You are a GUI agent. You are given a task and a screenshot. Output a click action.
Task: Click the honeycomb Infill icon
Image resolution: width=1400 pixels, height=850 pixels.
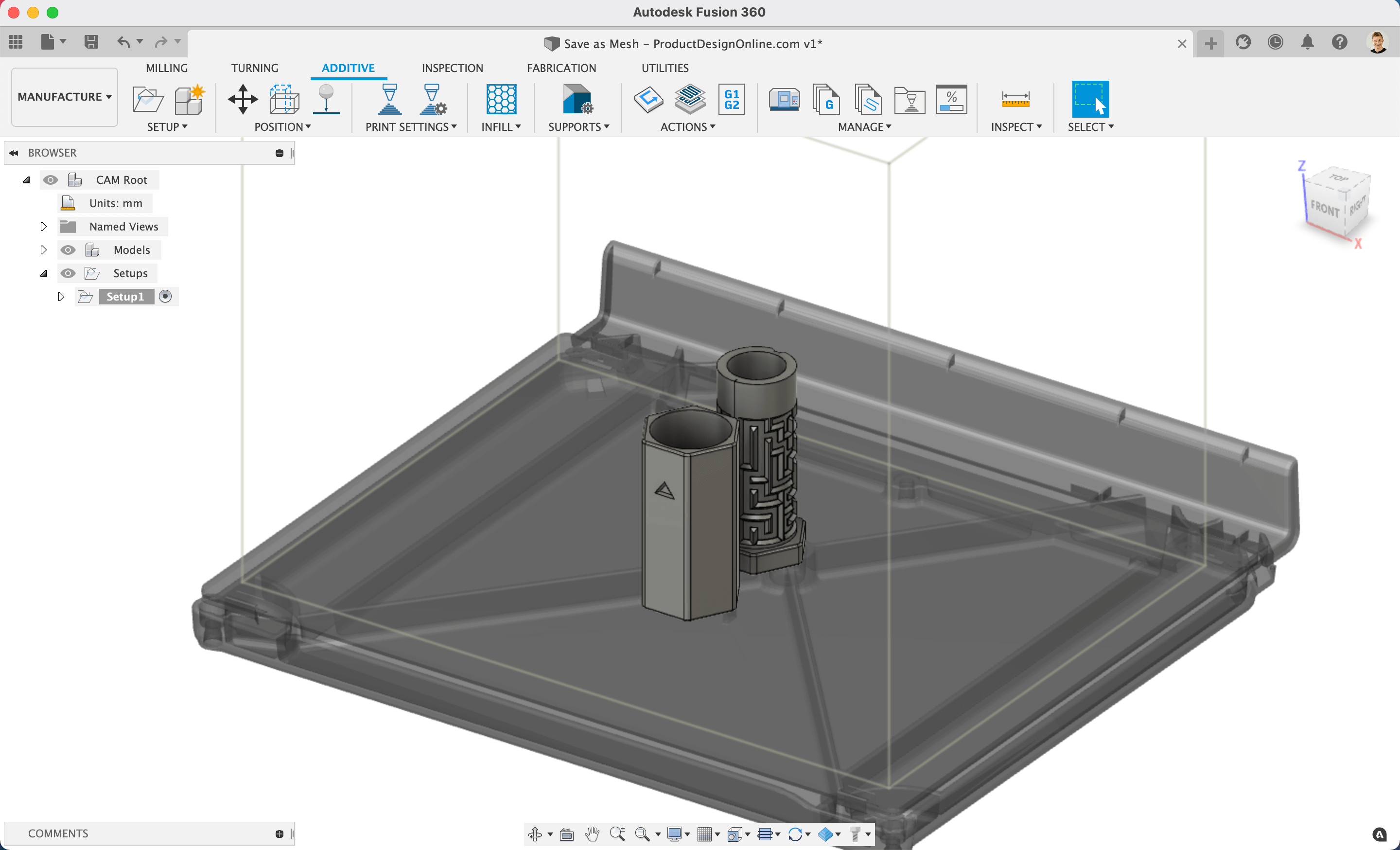[x=501, y=99]
